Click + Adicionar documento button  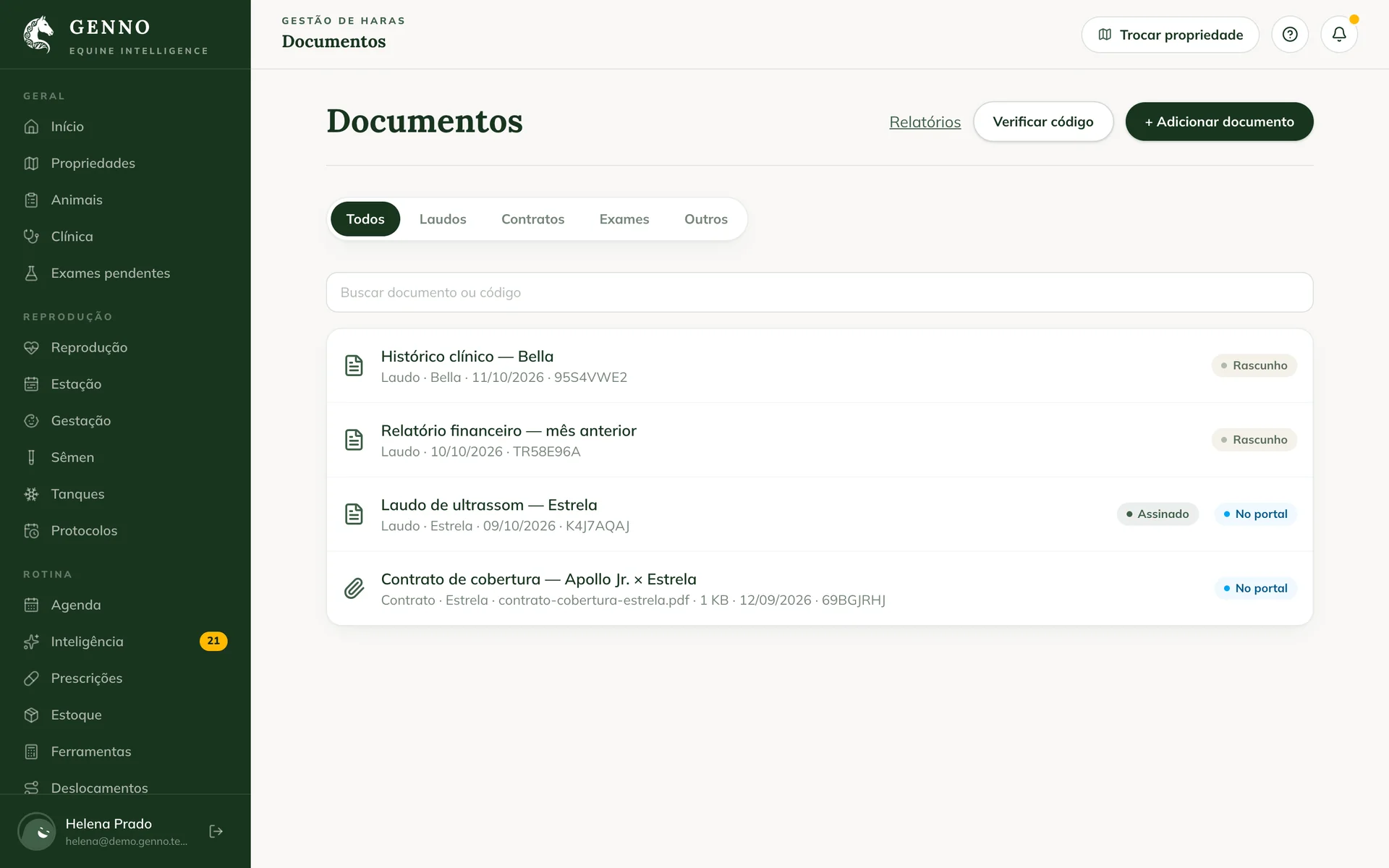pos(1219,122)
